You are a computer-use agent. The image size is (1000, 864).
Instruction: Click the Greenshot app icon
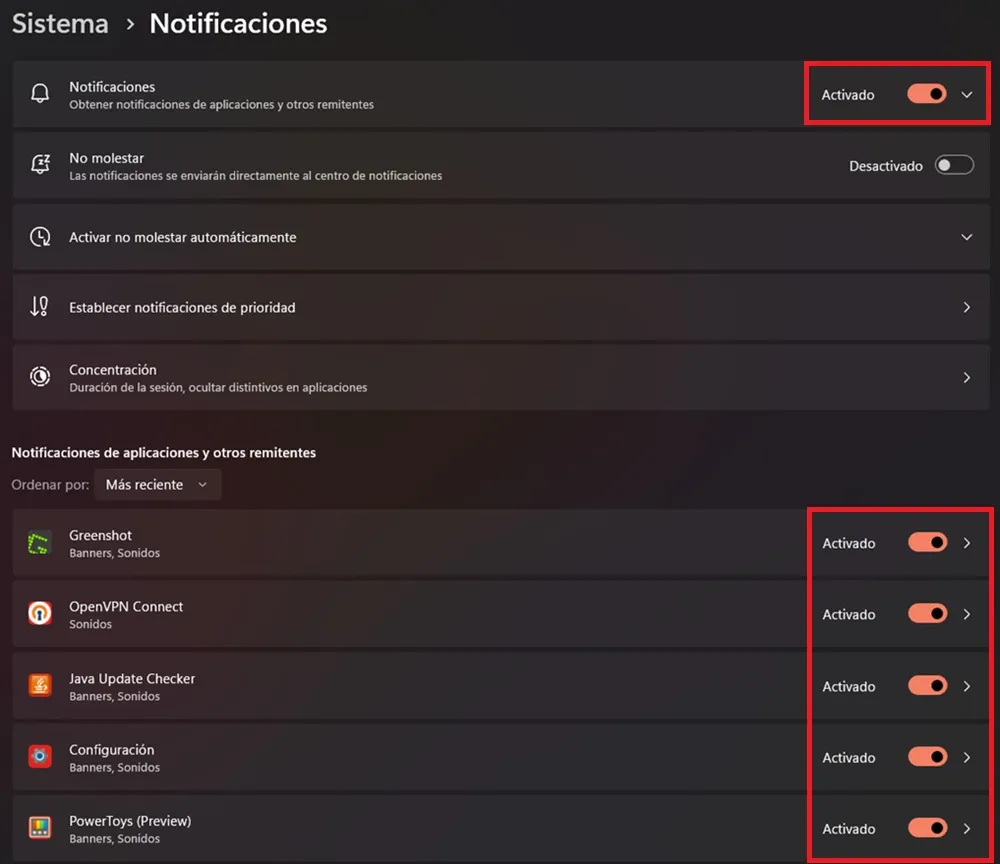pyautogui.click(x=40, y=543)
